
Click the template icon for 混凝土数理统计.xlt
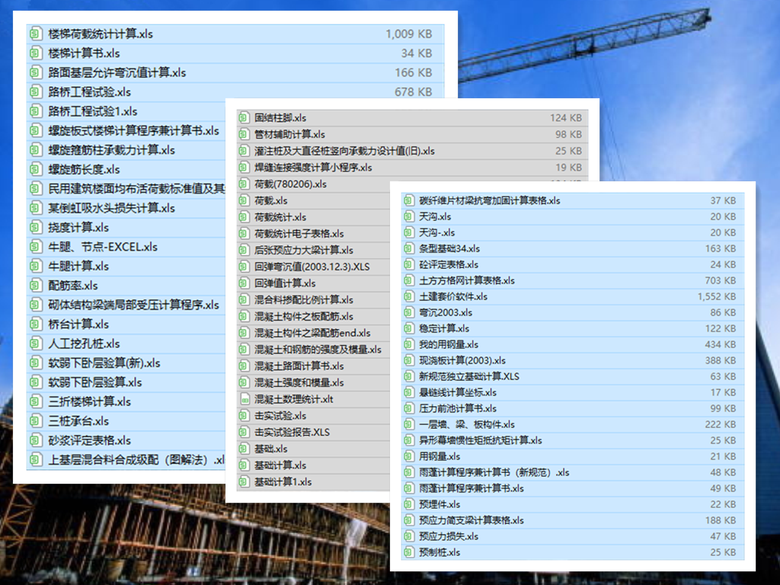244,399
